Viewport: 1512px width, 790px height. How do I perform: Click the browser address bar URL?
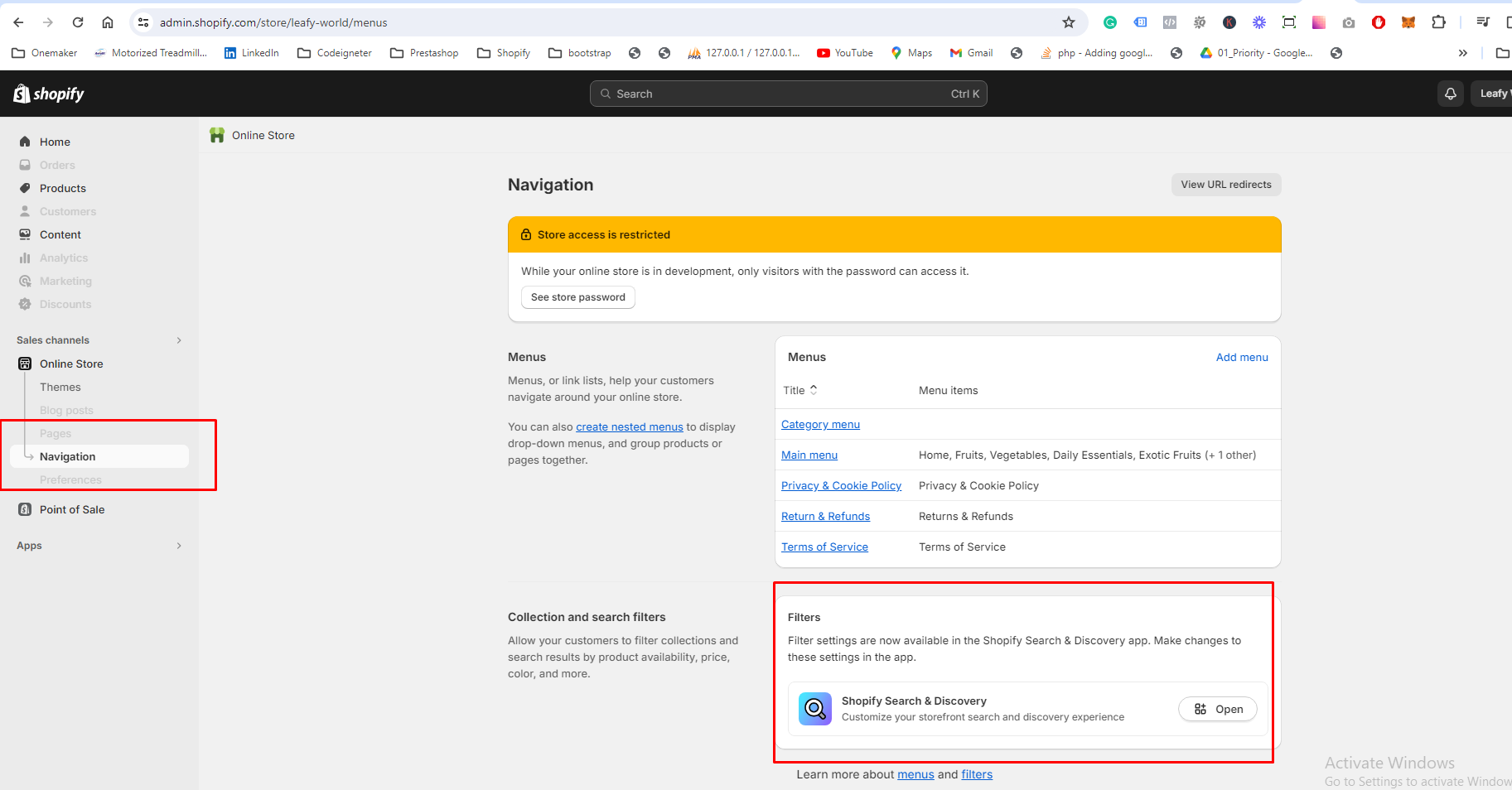[273, 22]
